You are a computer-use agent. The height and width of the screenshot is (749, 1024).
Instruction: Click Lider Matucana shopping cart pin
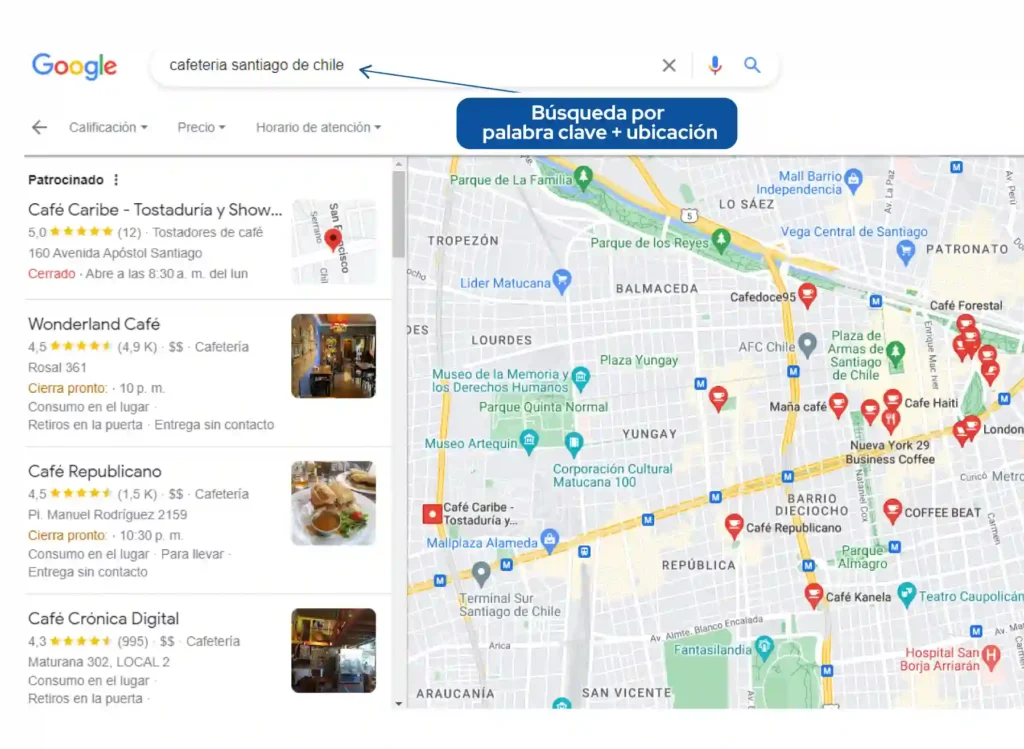562,281
